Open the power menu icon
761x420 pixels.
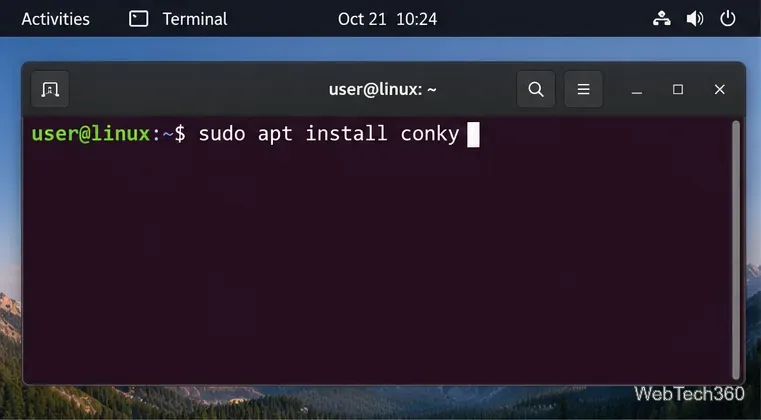(x=728, y=19)
